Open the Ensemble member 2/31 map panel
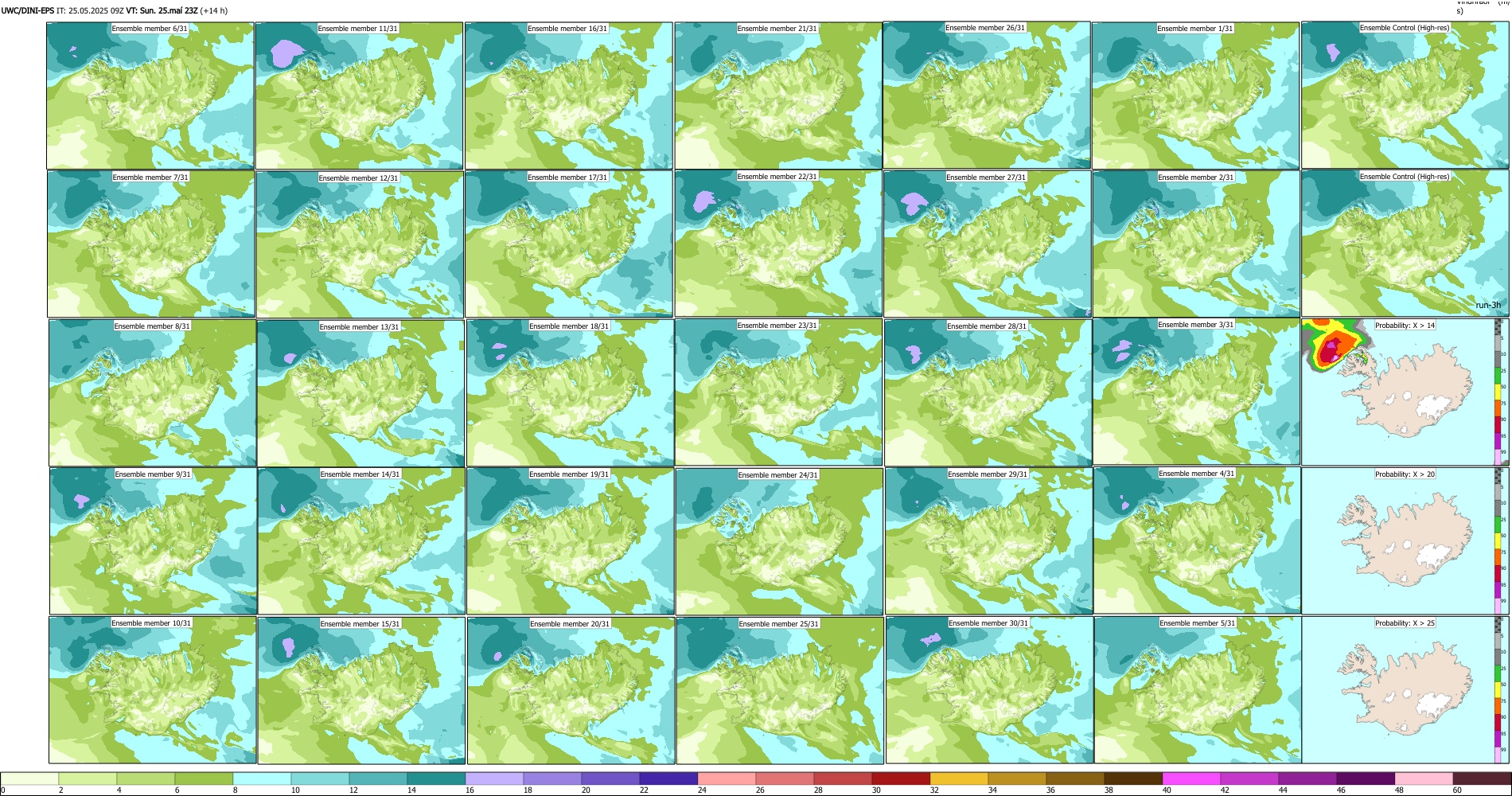This screenshot has height=796, width=1512. [x=1196, y=244]
